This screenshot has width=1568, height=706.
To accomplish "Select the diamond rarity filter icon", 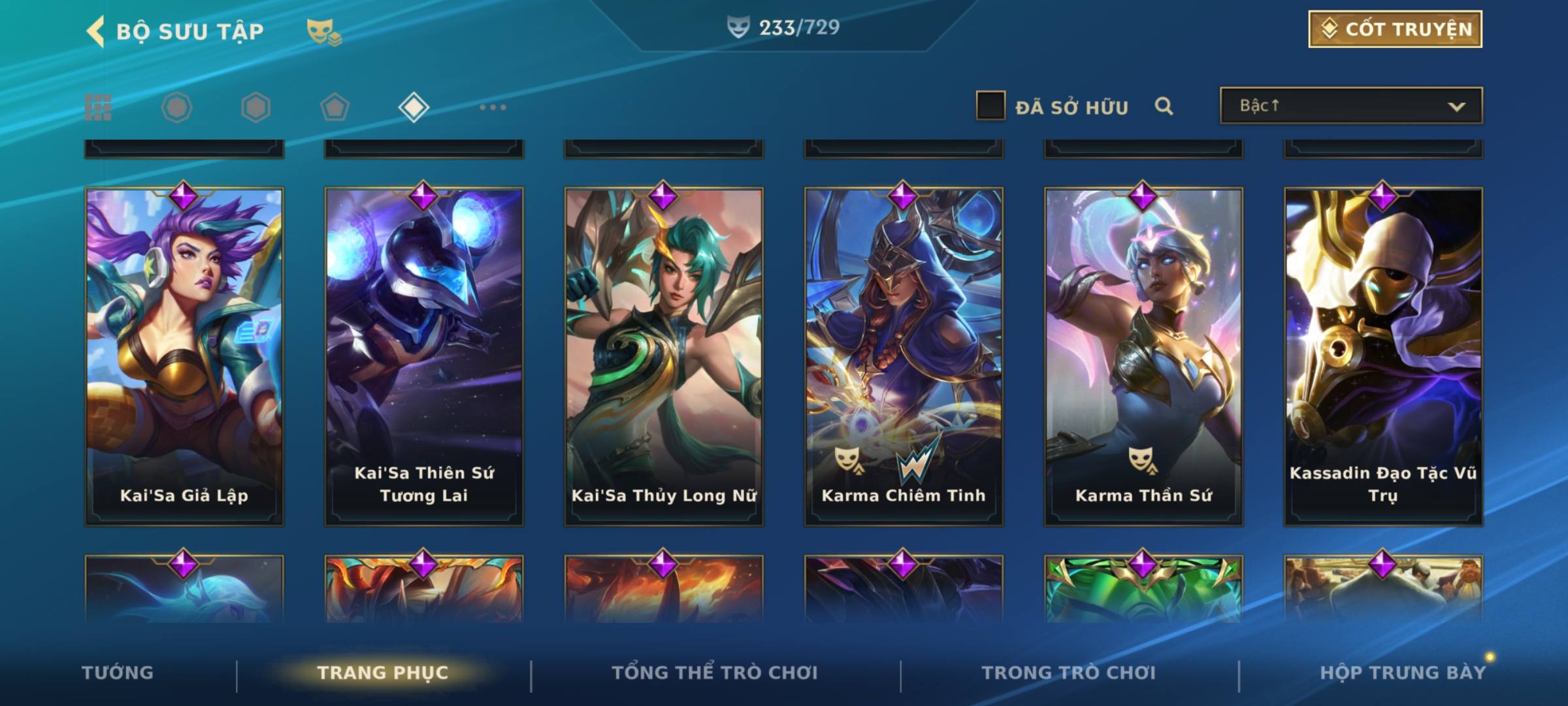I will pyautogui.click(x=414, y=107).
